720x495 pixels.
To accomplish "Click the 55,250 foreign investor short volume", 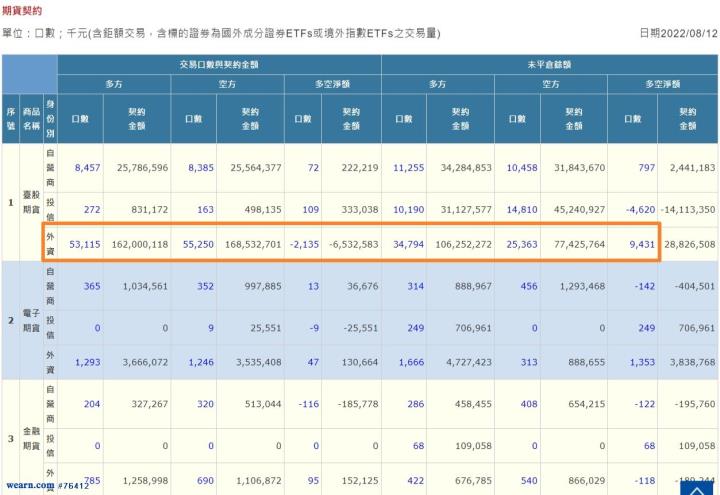I will click(x=199, y=243).
